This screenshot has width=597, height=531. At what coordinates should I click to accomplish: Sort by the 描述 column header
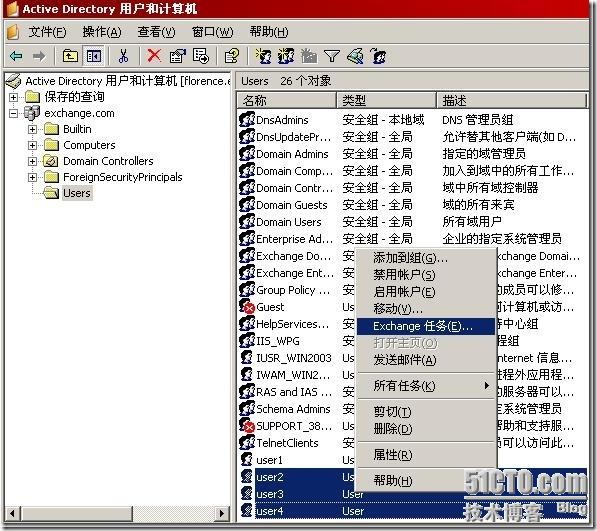[511, 100]
